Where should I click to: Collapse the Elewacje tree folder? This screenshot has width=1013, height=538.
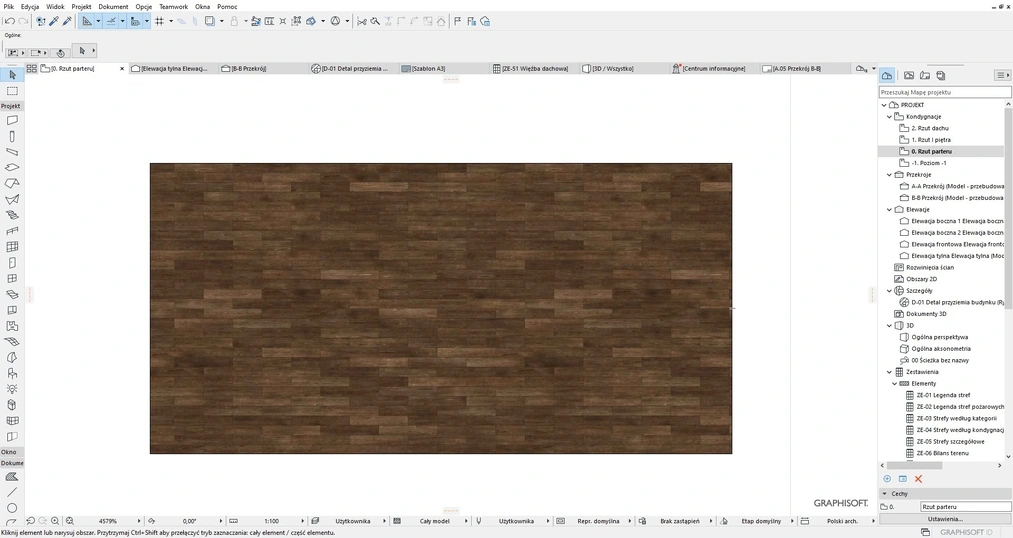tap(890, 209)
